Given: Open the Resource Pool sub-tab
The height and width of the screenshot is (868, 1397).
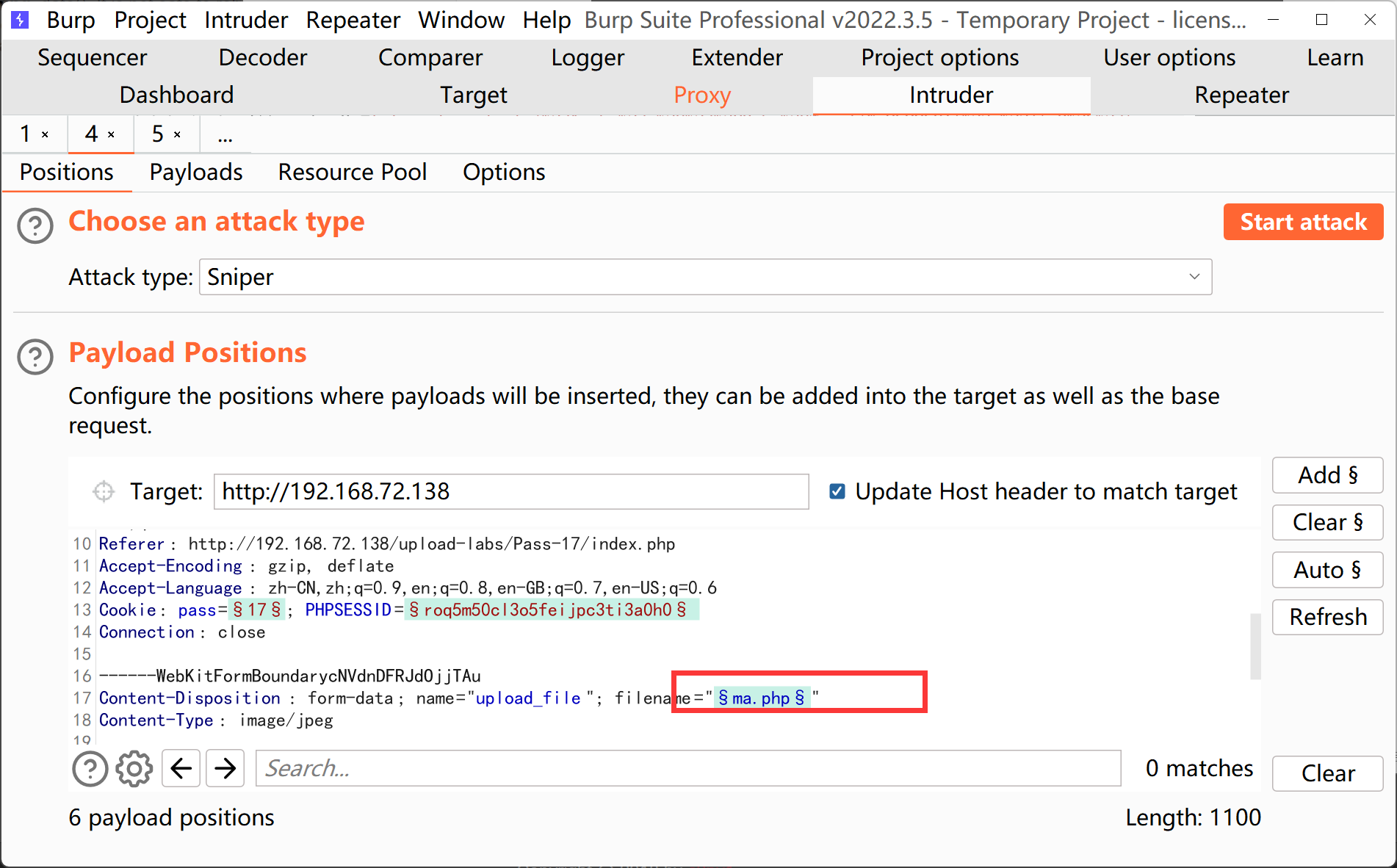Looking at the screenshot, I should 353,172.
